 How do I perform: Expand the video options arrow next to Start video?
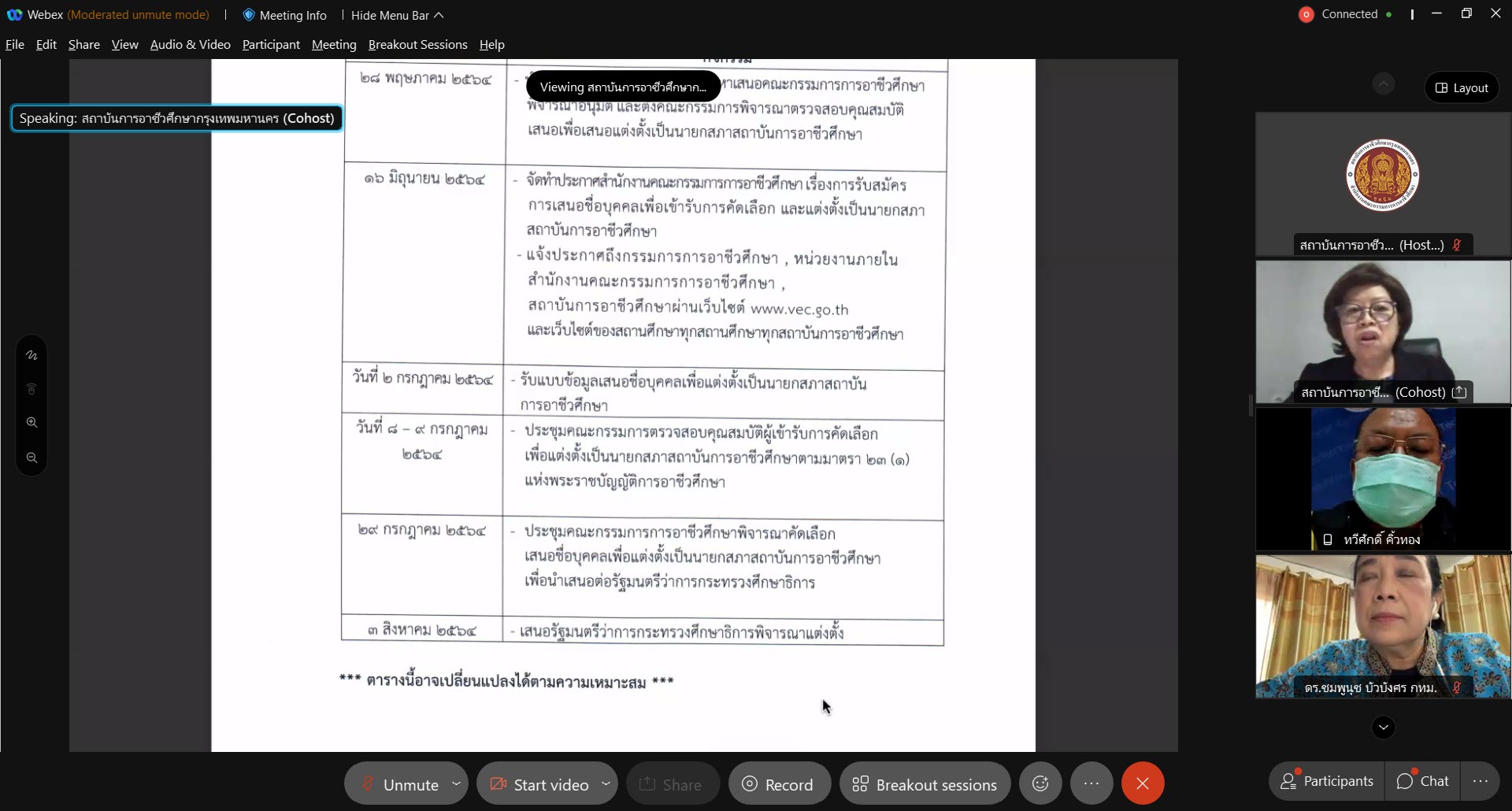pyautogui.click(x=606, y=783)
